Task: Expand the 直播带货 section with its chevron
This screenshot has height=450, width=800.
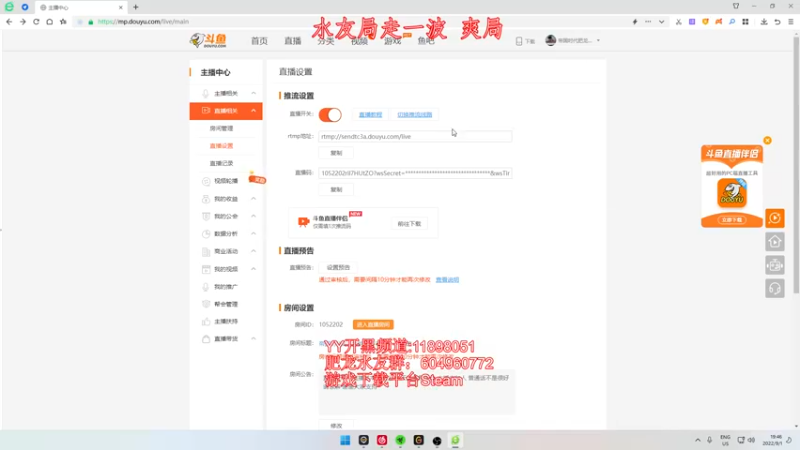Action: click(254, 339)
